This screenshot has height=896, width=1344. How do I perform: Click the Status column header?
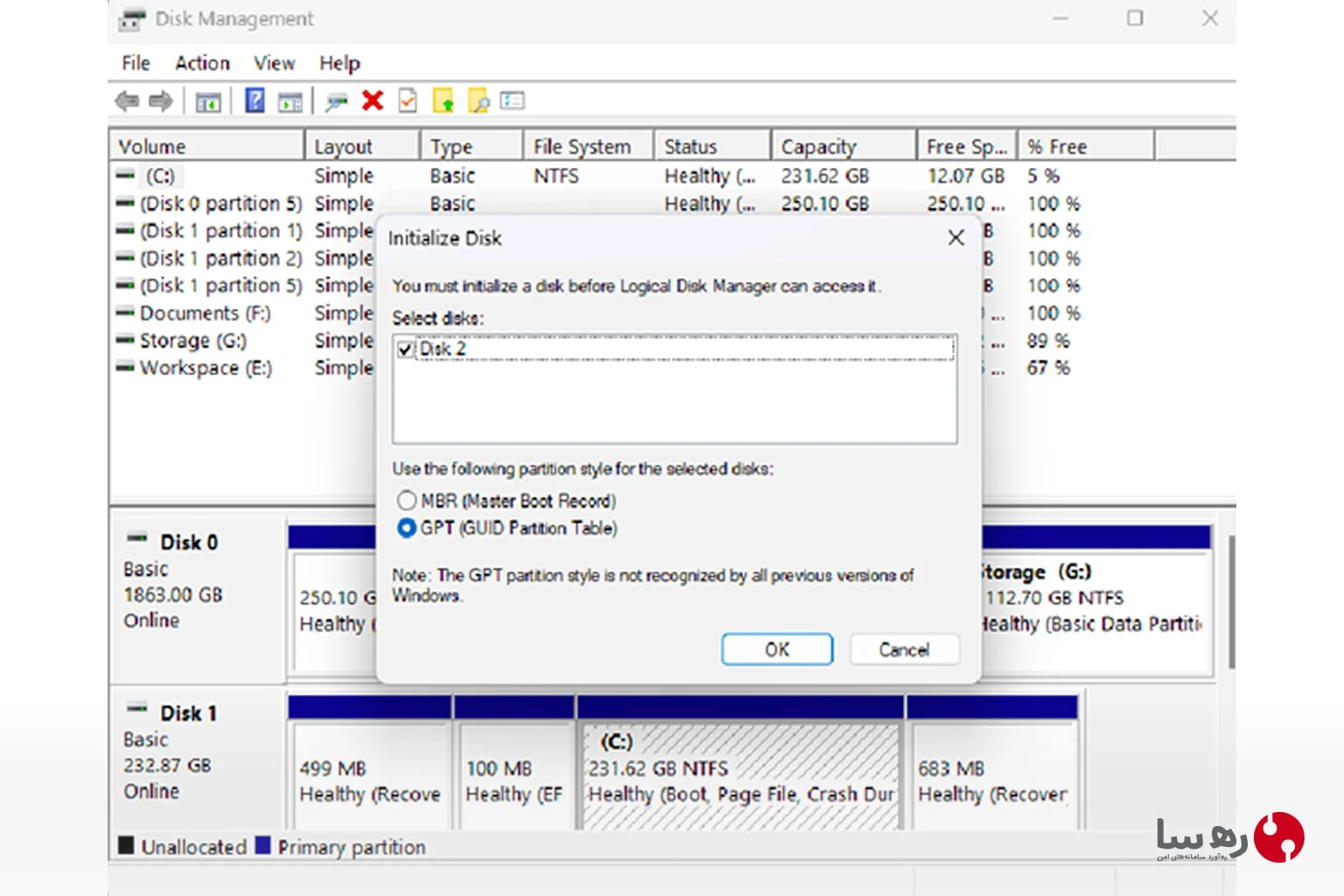tap(712, 146)
